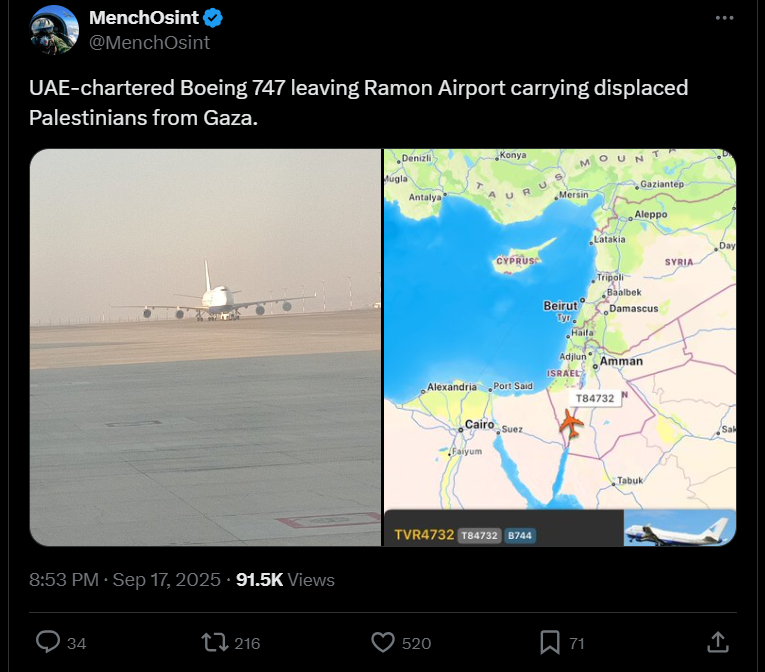Click the blue B744 aircraft type badge
This screenshot has height=672, width=765.
tap(519, 536)
